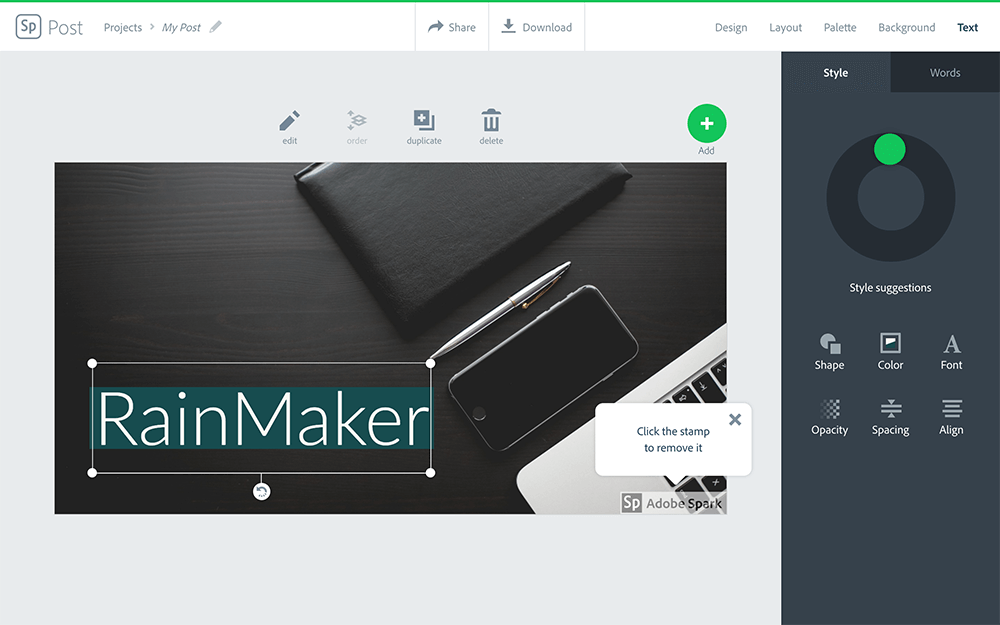Download the post
1000x625 pixels.
pos(537,27)
